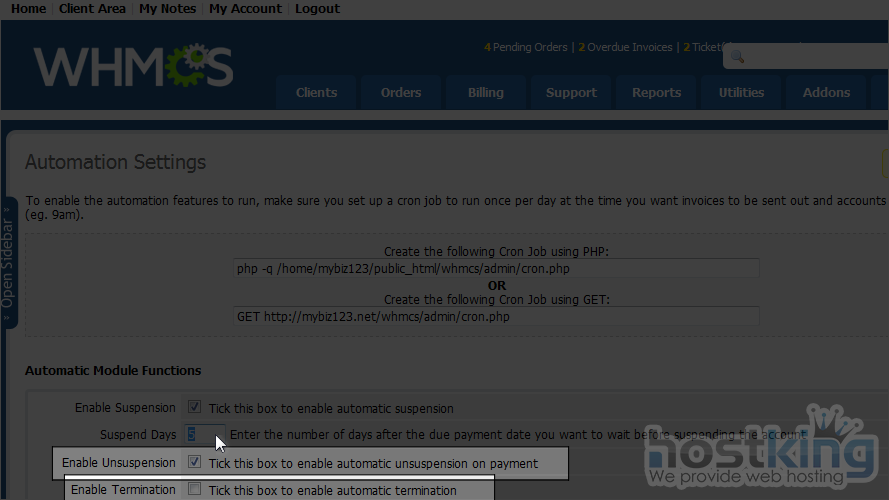889x500 pixels.
Task: Open the Clients menu tab
Action: tap(316, 93)
